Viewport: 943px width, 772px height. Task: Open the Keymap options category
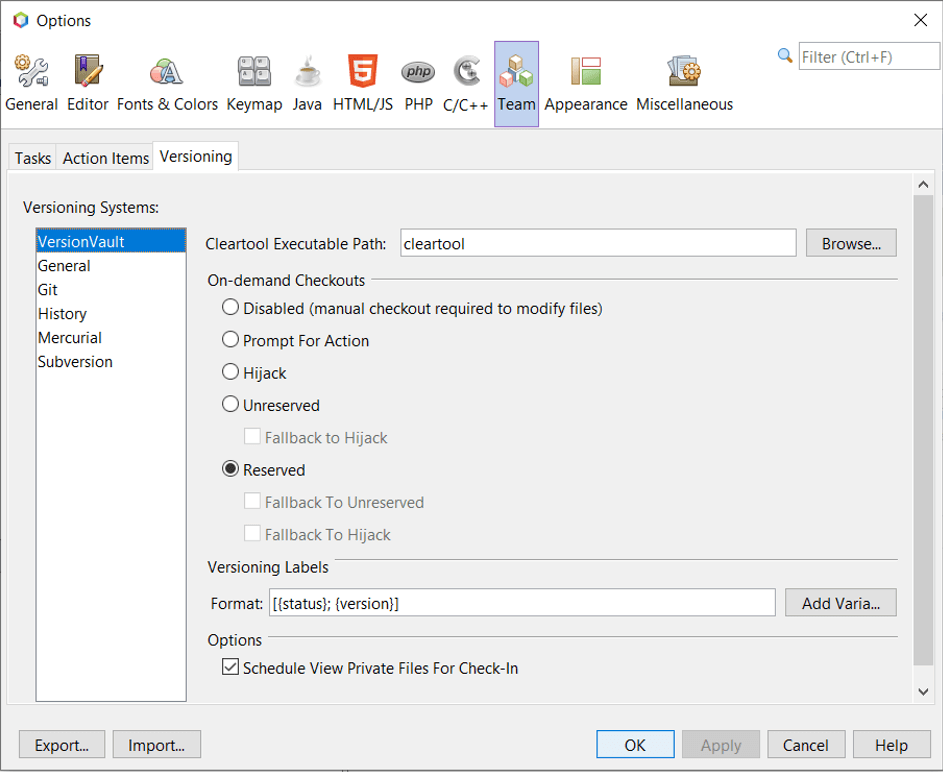click(254, 84)
